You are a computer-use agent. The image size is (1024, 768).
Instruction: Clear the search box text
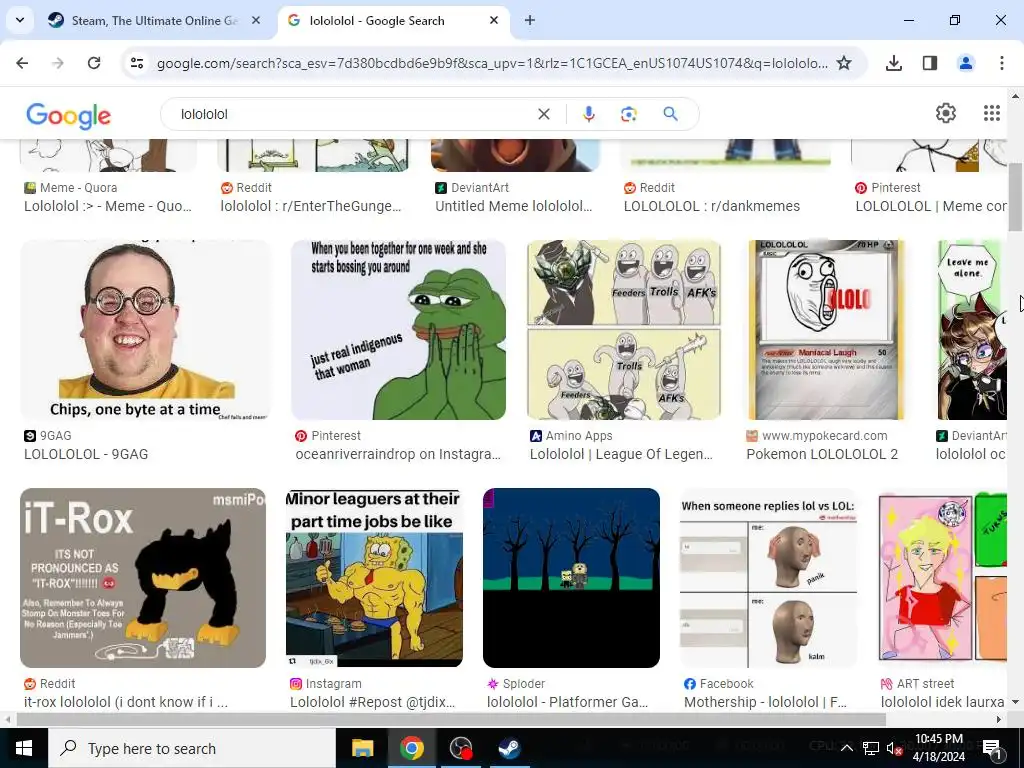543,114
